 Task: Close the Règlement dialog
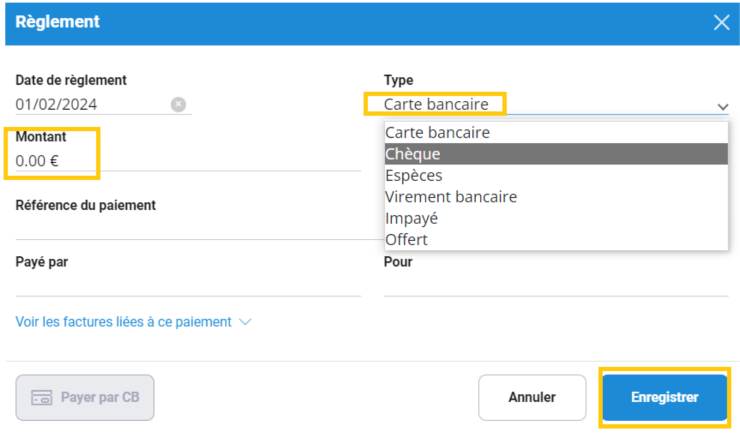point(721,22)
